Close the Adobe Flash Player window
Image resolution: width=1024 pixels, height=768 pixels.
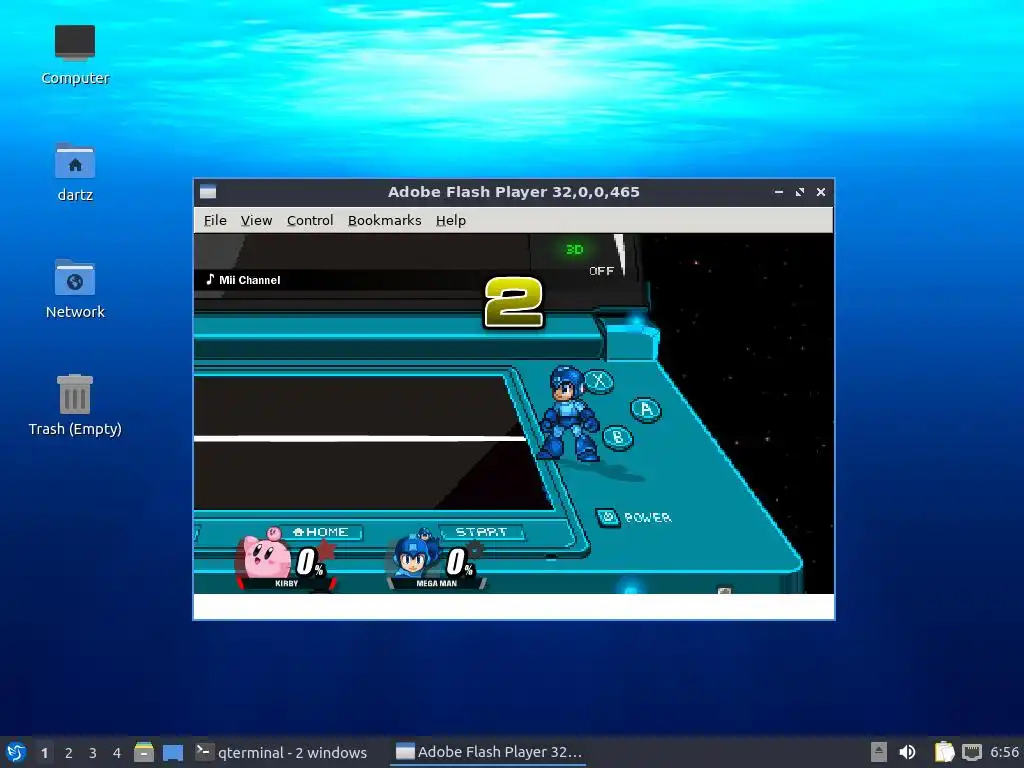click(x=821, y=192)
